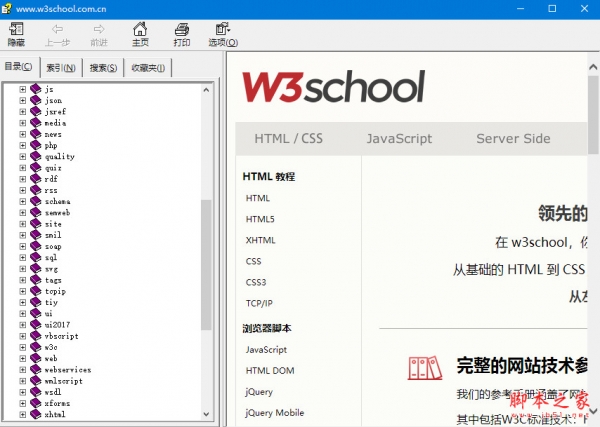Click the tree panel scroll-up arrow
The image size is (600, 427).
(x=206, y=90)
